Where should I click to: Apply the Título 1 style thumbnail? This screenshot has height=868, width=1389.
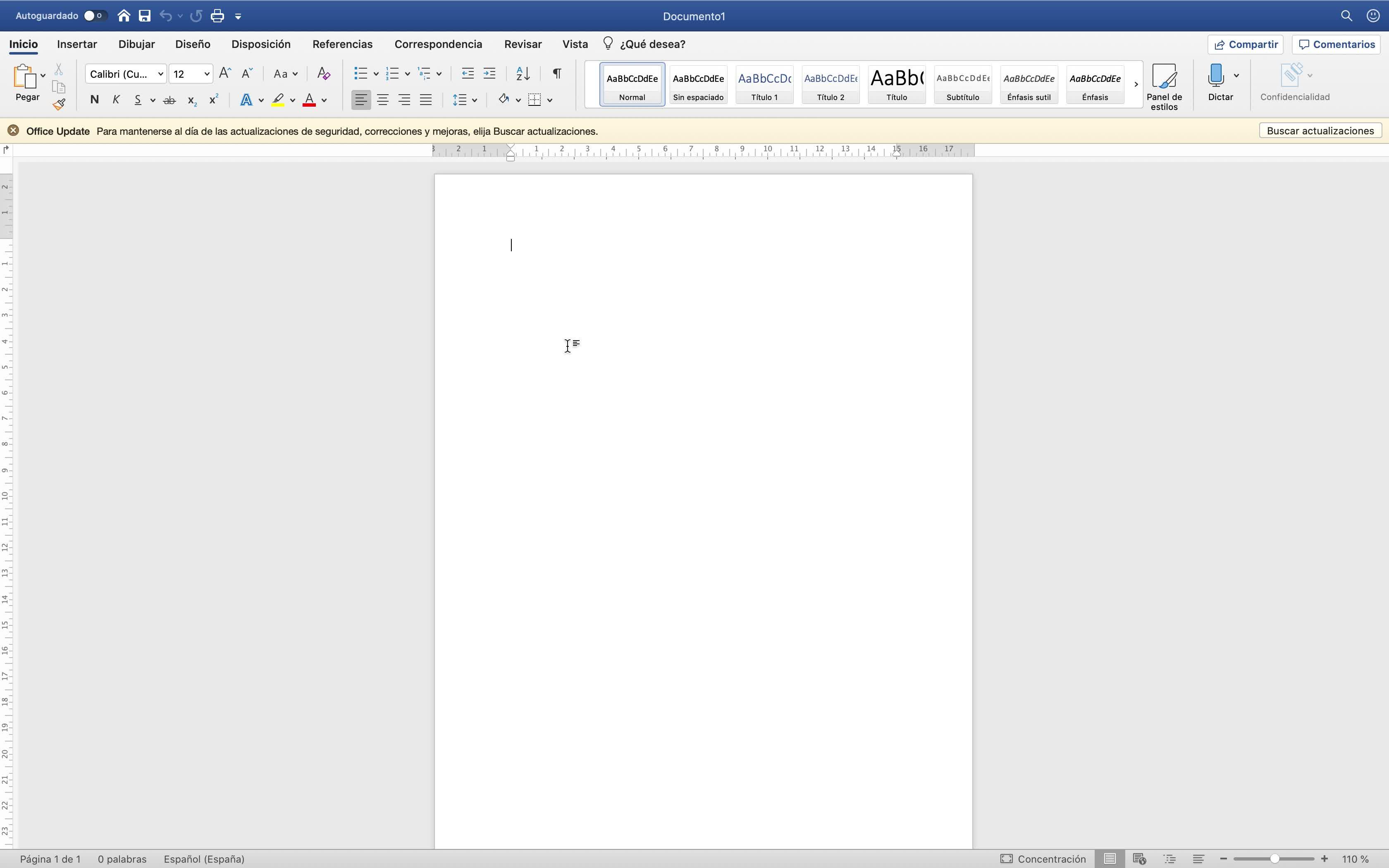point(764,84)
